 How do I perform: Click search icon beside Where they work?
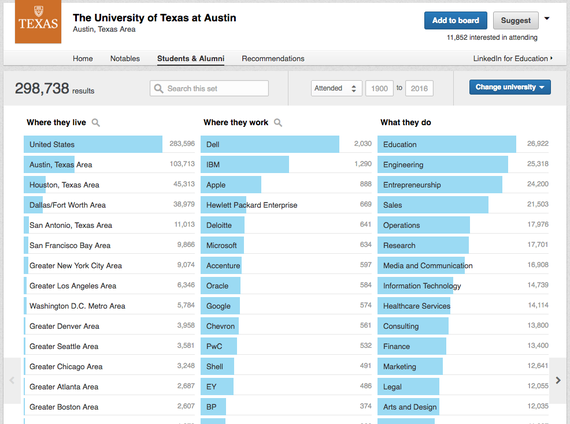coord(278,123)
